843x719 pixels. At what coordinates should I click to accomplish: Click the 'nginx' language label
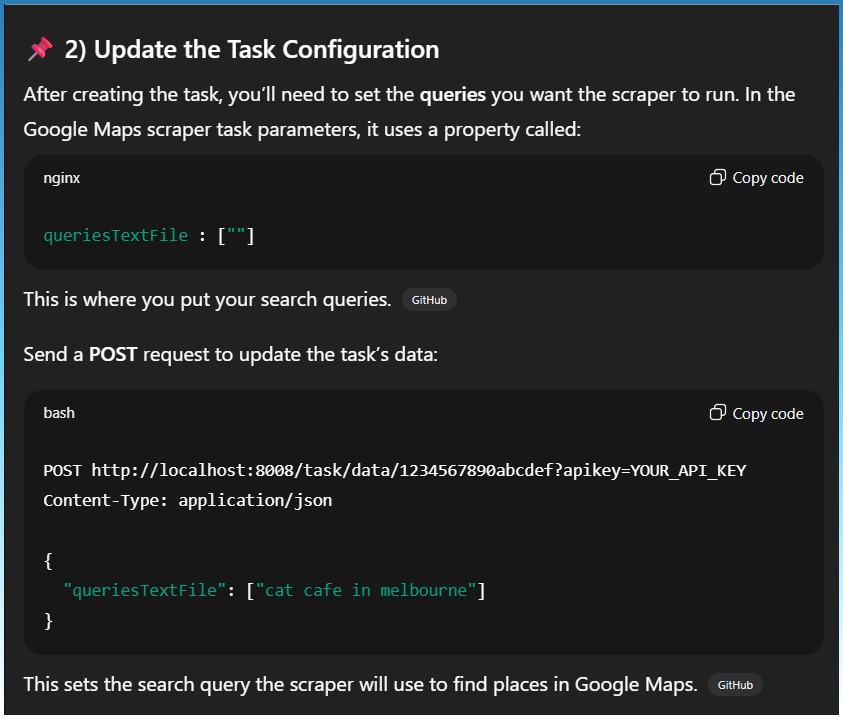(62, 178)
